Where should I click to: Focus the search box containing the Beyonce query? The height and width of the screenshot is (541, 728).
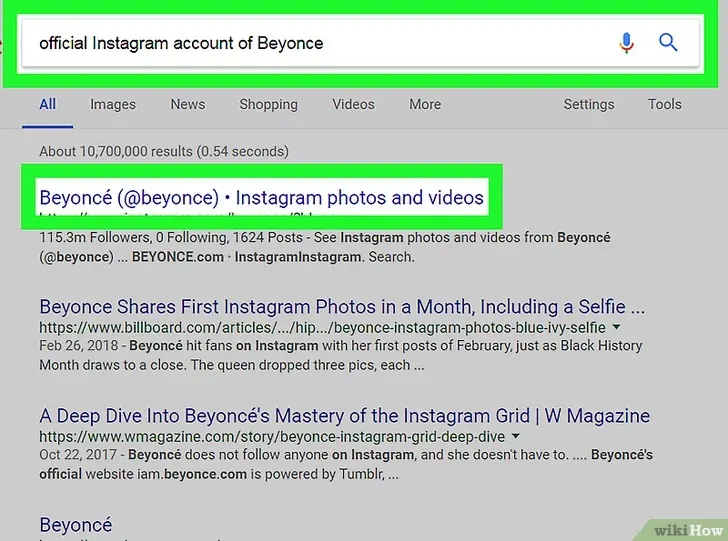tap(310, 43)
